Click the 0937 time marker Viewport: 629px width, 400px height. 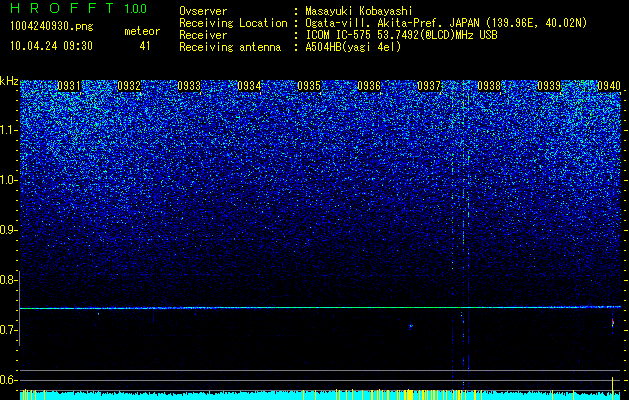(429, 86)
